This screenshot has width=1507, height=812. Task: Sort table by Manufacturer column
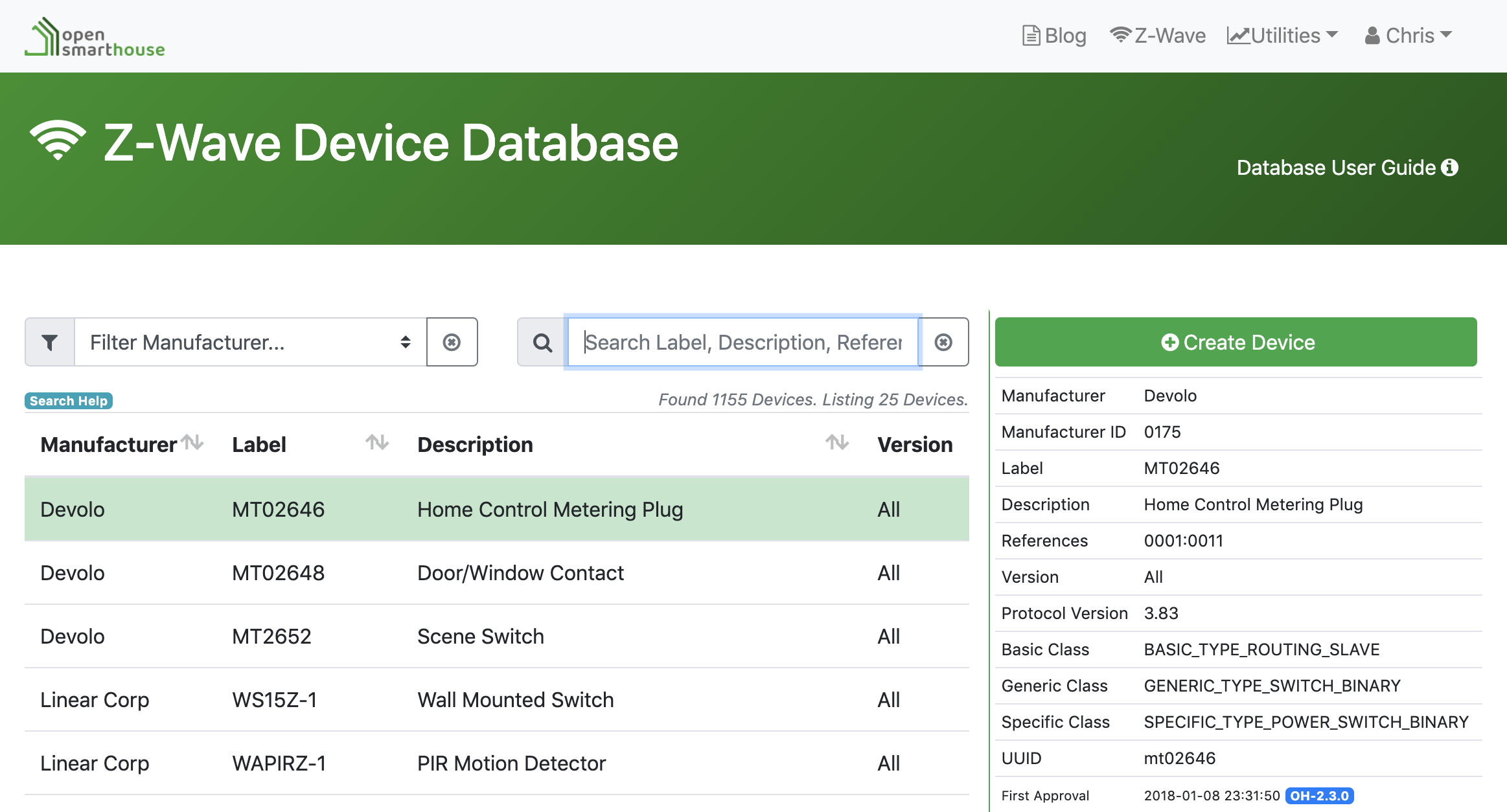point(192,443)
